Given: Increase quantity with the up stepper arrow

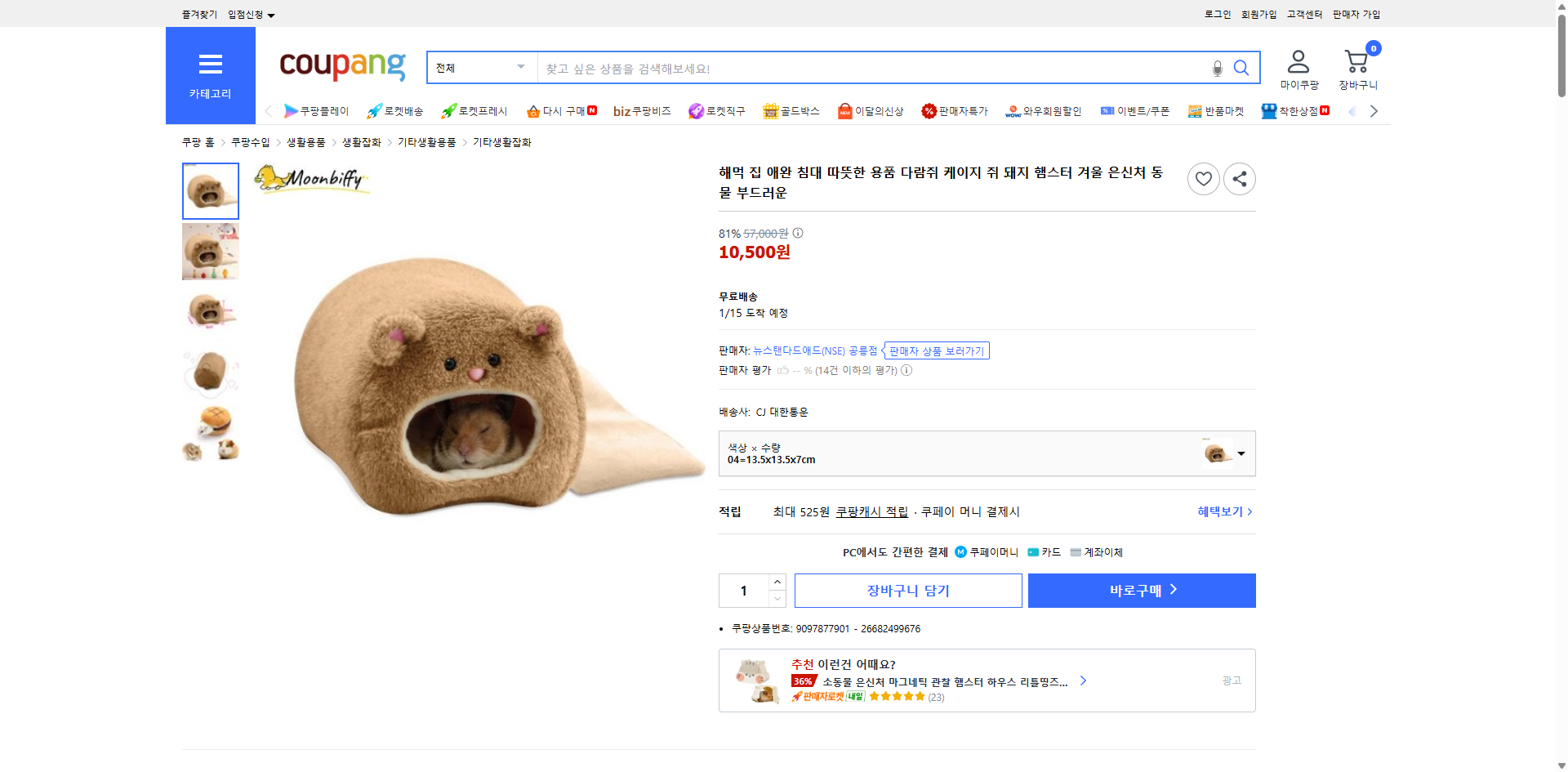Looking at the screenshot, I should pyautogui.click(x=777, y=581).
